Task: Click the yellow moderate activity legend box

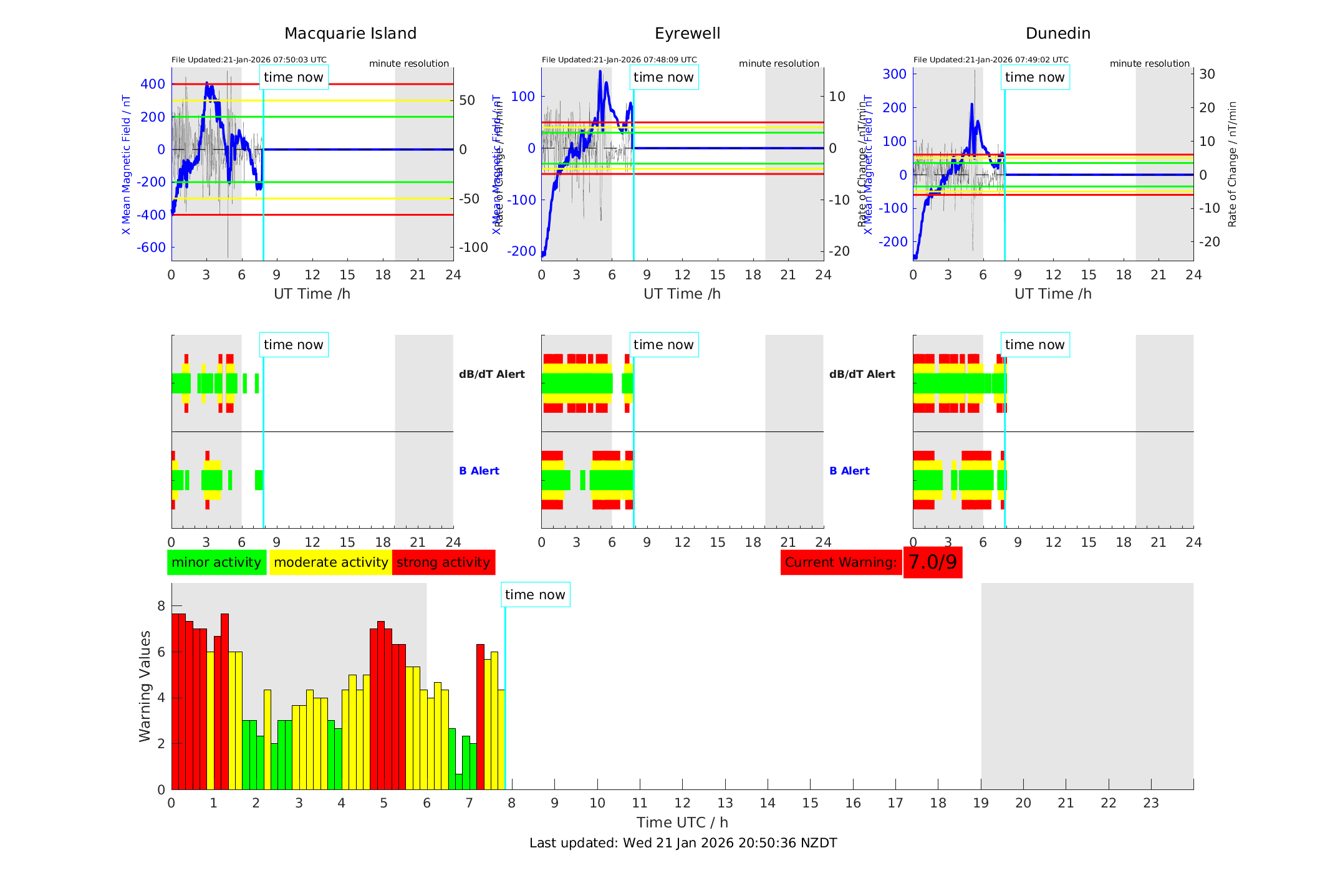Action: [x=330, y=562]
